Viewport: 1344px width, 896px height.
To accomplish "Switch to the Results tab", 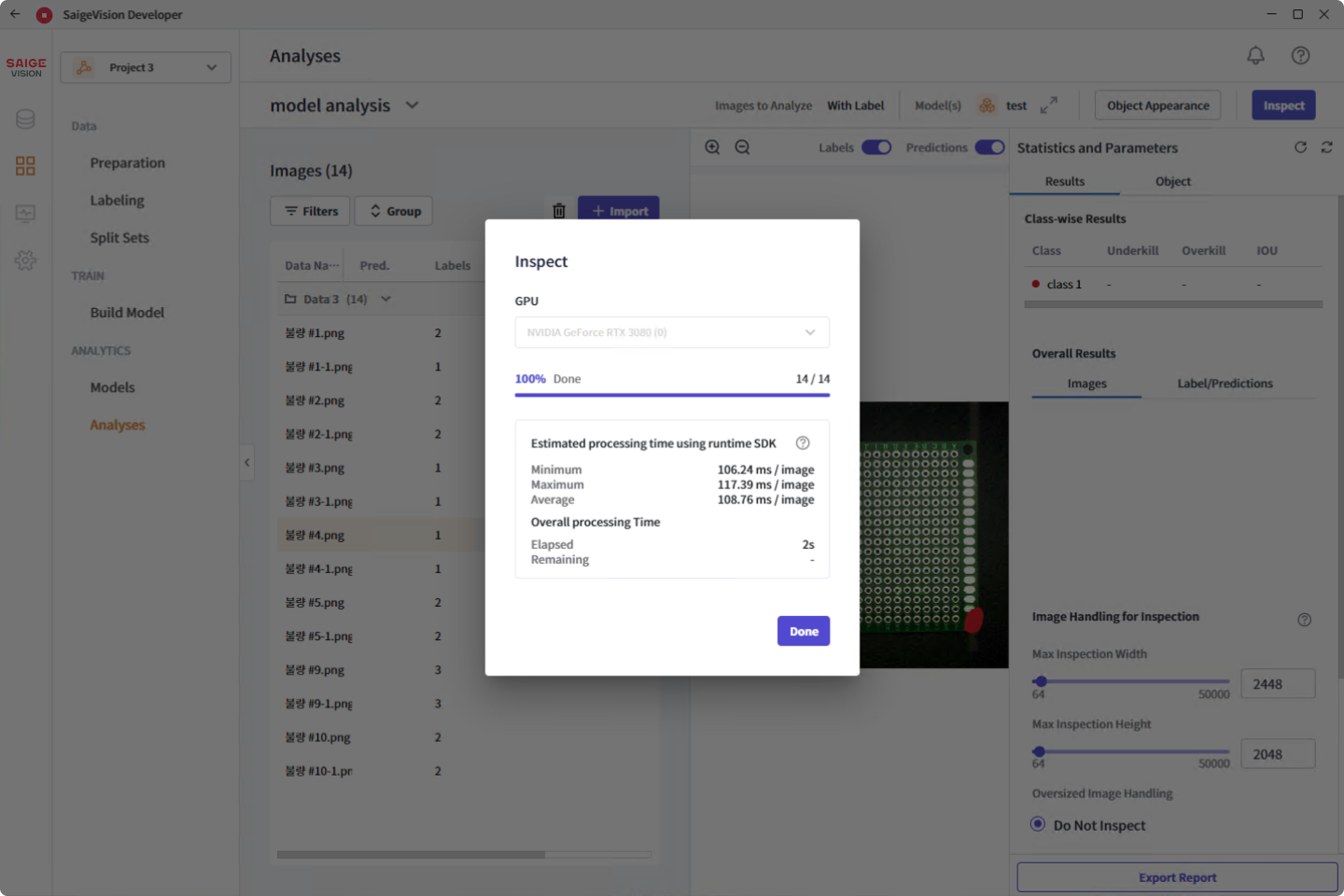I will pyautogui.click(x=1065, y=181).
